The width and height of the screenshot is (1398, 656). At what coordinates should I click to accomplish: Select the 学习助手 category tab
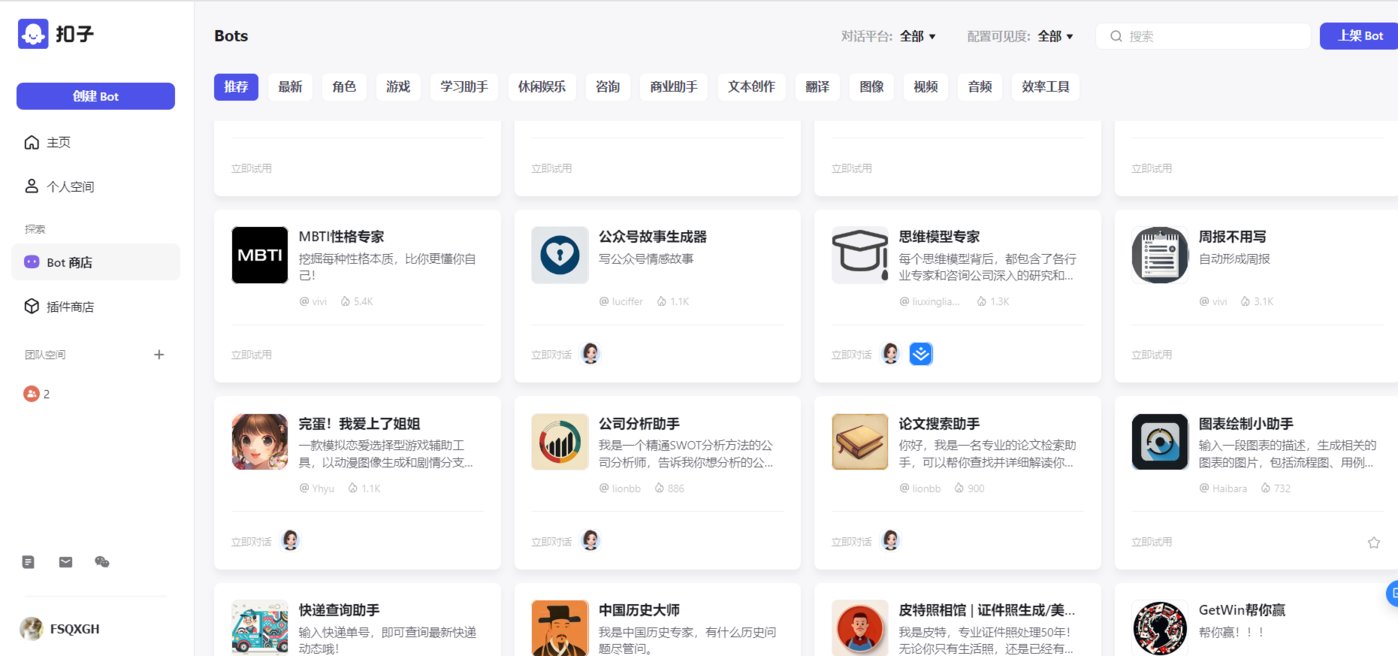[464, 87]
